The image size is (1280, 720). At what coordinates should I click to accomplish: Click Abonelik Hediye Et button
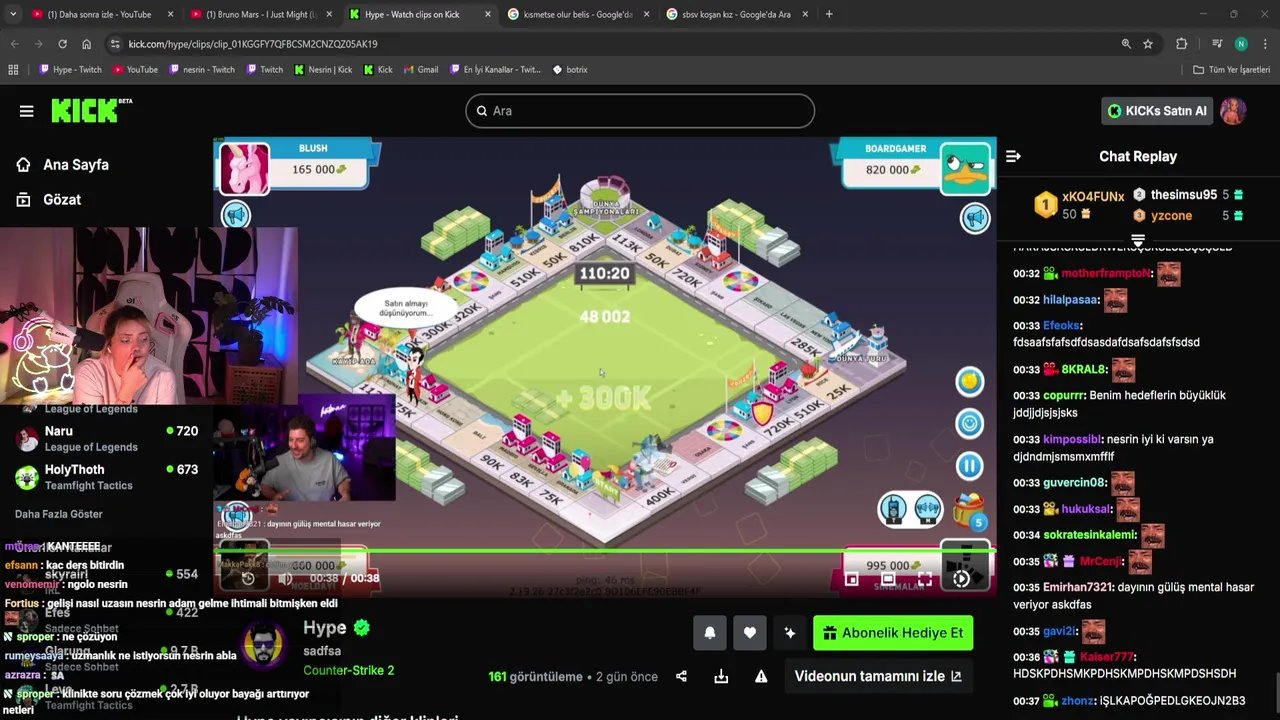tap(893, 633)
